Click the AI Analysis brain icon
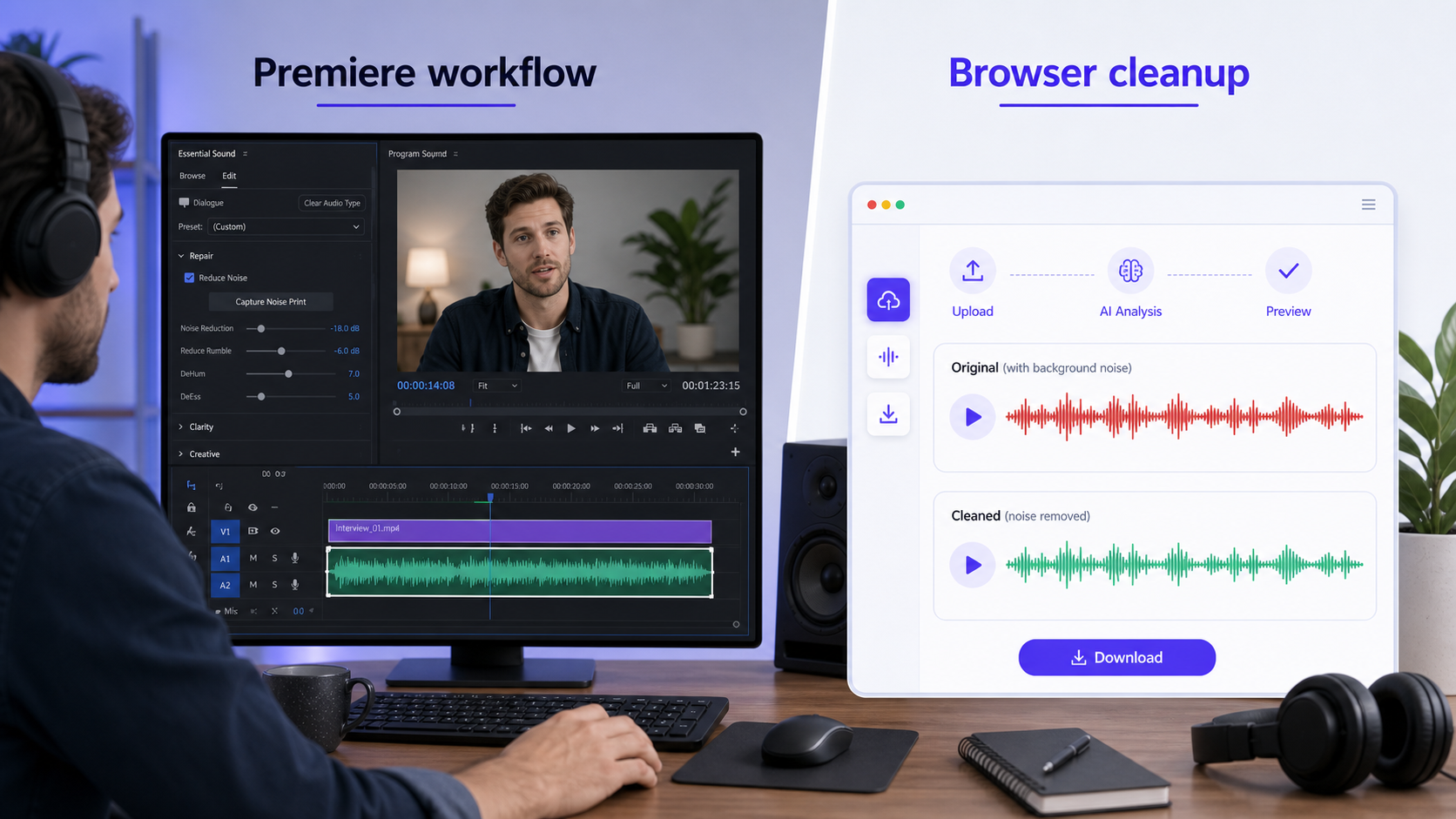The image size is (1456, 819). point(1130,271)
